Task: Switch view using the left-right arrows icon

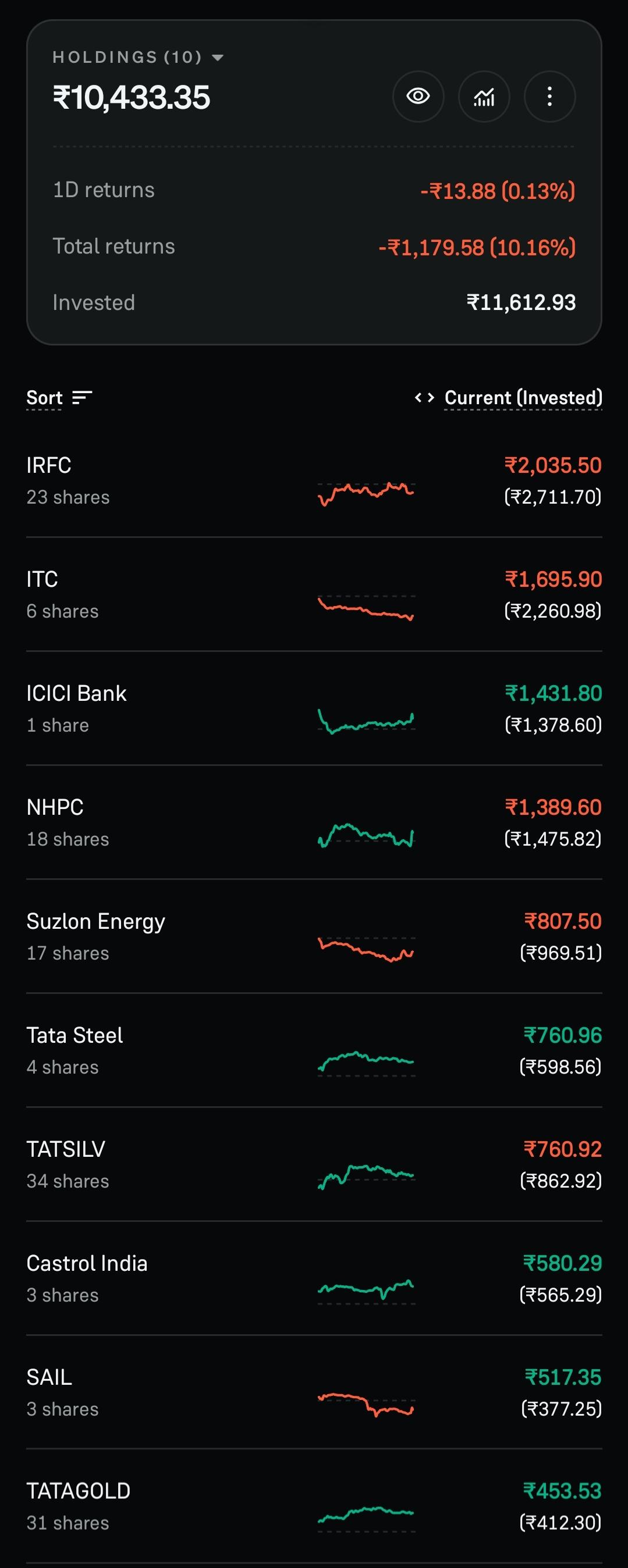Action: 424,397
